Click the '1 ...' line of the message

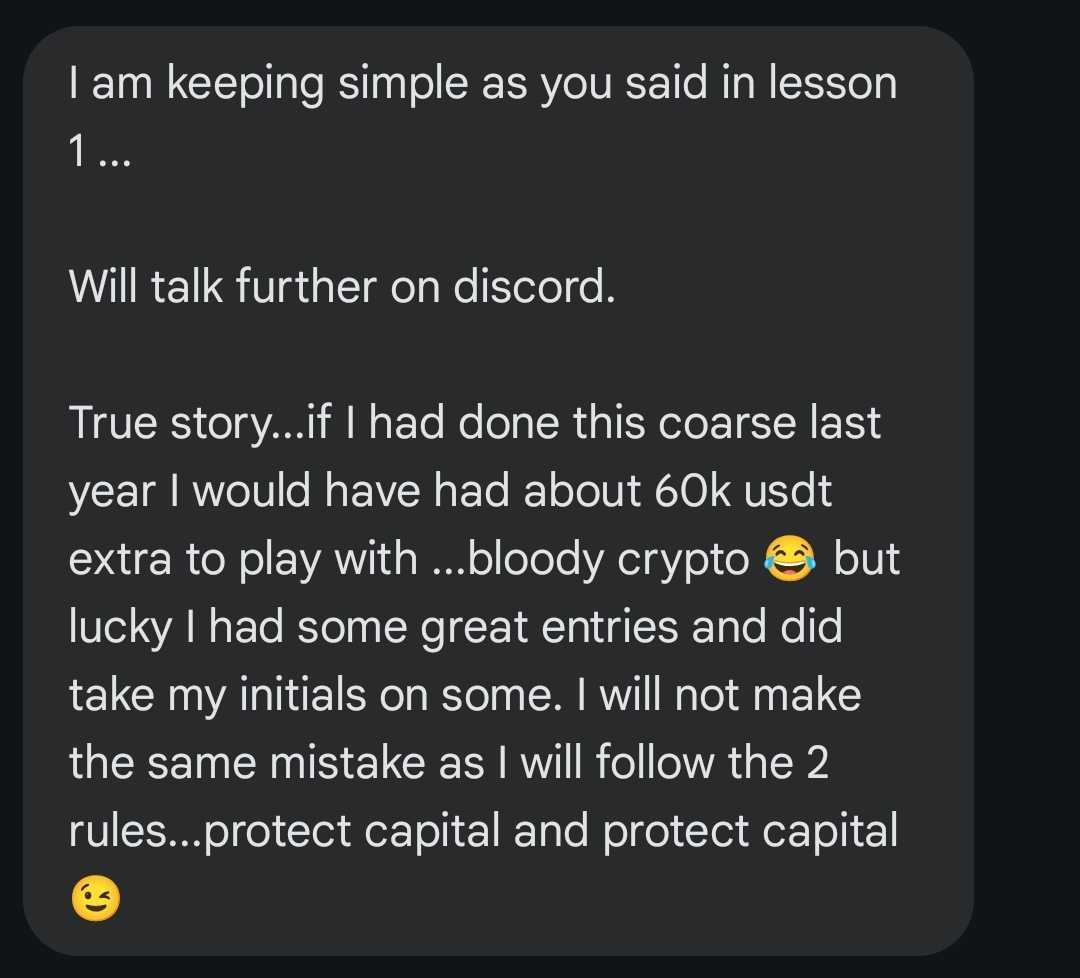pyautogui.click(x=100, y=150)
